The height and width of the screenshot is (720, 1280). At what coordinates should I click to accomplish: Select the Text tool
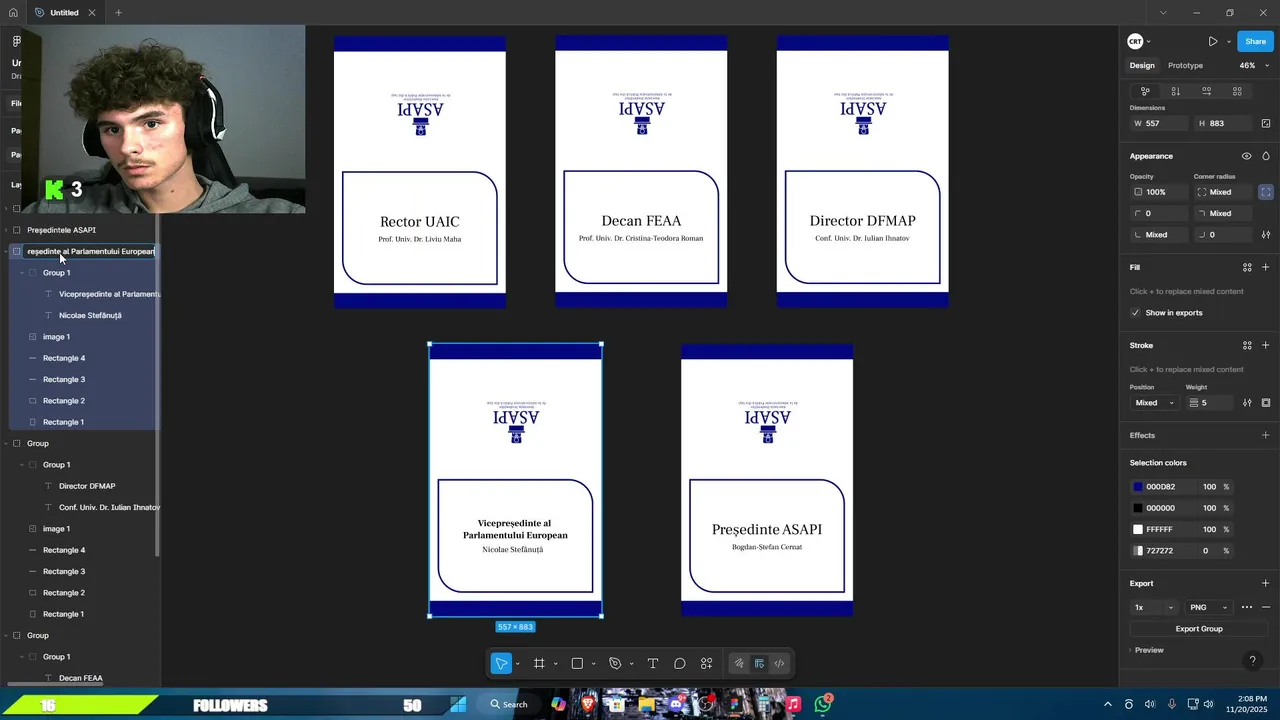[653, 664]
